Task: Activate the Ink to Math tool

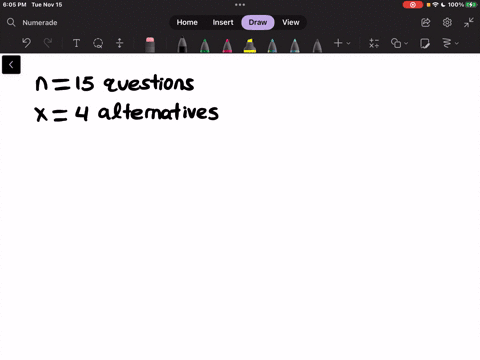Action: click(x=374, y=43)
